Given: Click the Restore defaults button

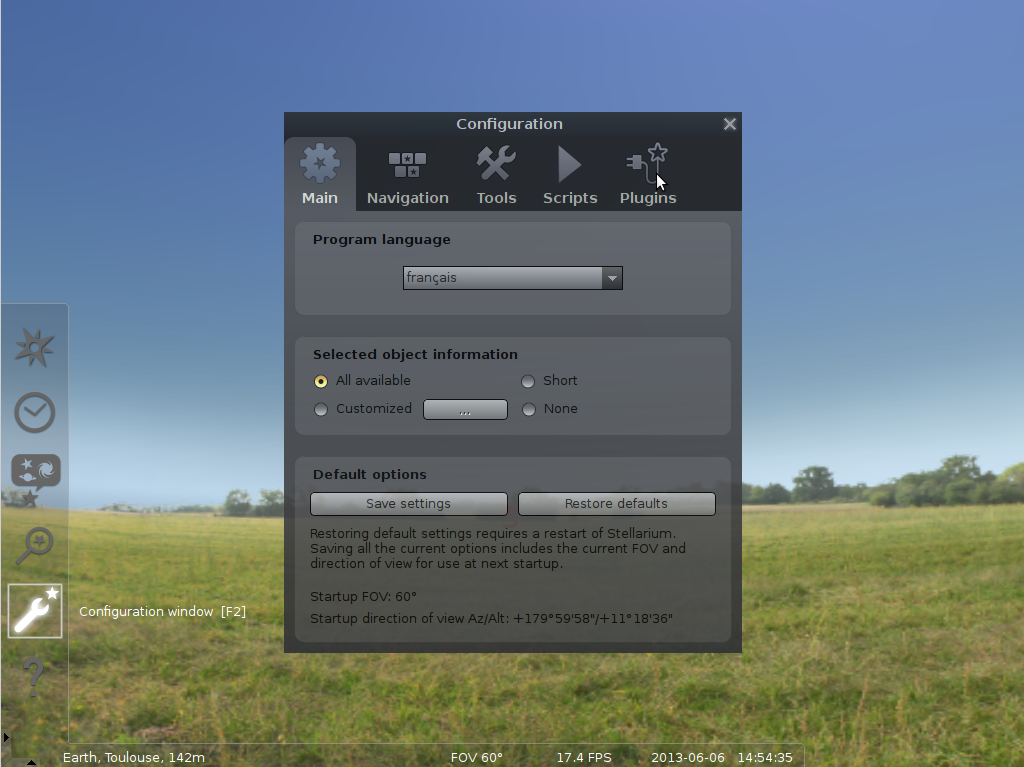Looking at the screenshot, I should pyautogui.click(x=616, y=504).
